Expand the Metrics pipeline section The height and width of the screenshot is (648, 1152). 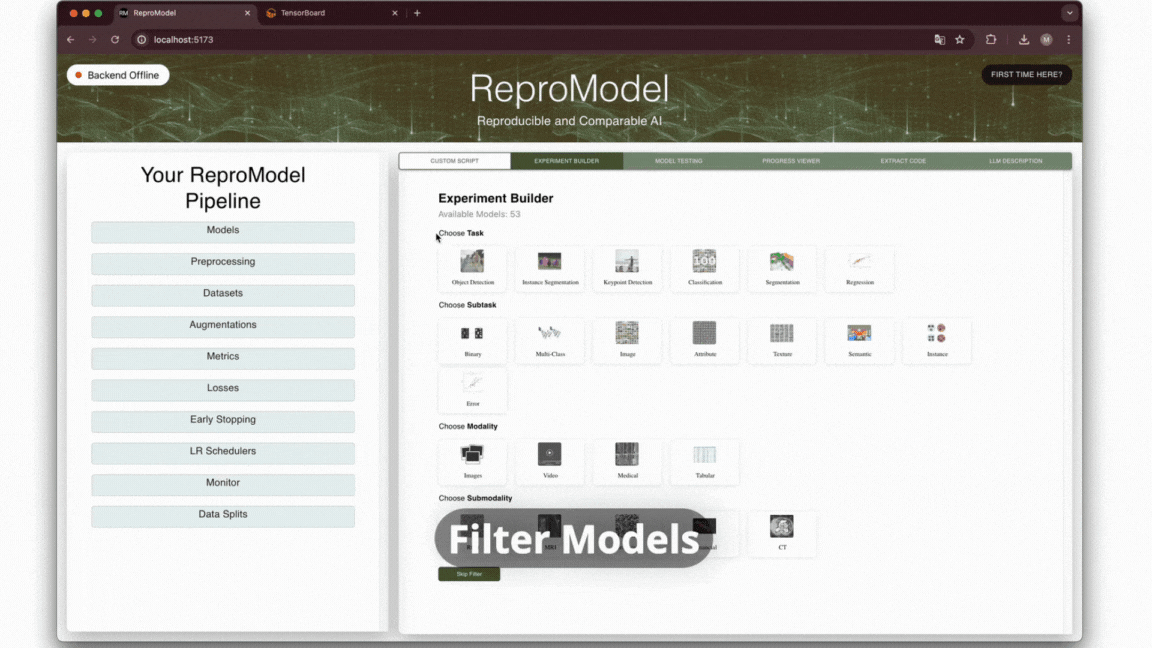coord(223,358)
